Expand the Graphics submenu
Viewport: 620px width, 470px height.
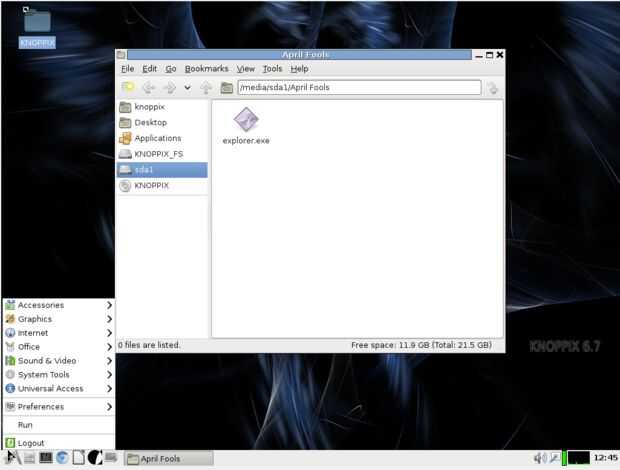pos(59,319)
